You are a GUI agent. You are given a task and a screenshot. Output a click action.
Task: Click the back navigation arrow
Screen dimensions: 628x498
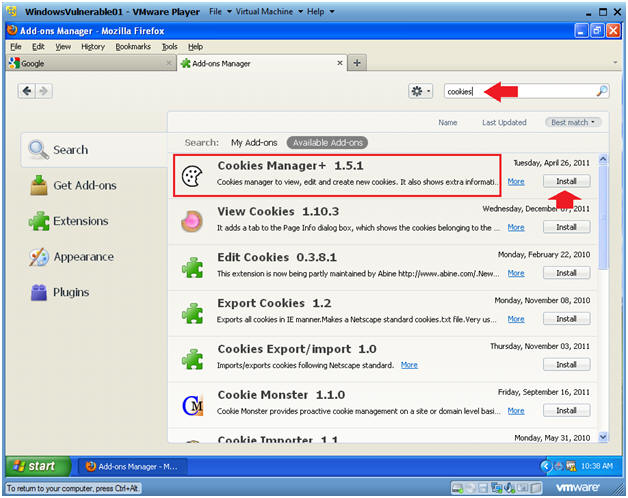coord(27,91)
